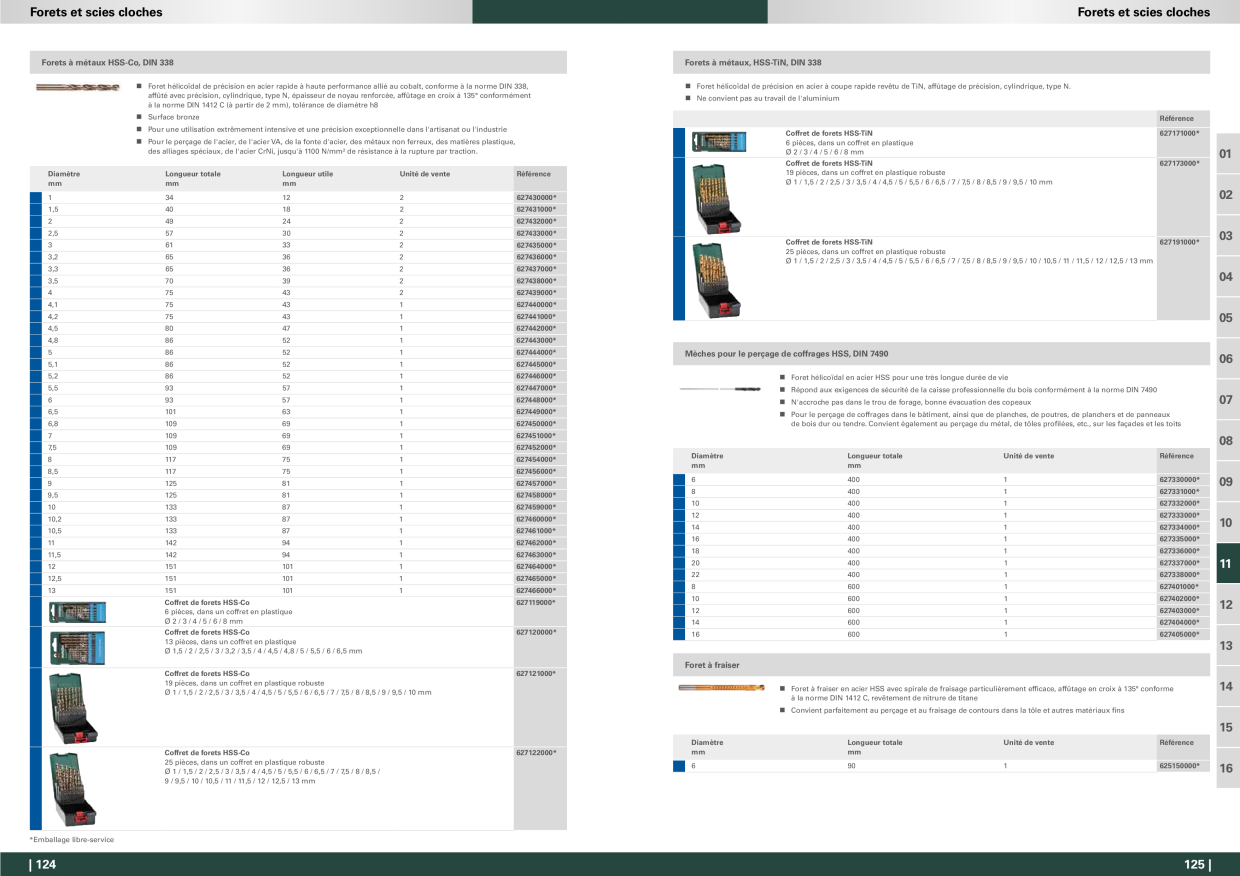This screenshot has height=876, width=1240.
Task: Click the 'Foret à fraiser' section heading
Action: 712,665
